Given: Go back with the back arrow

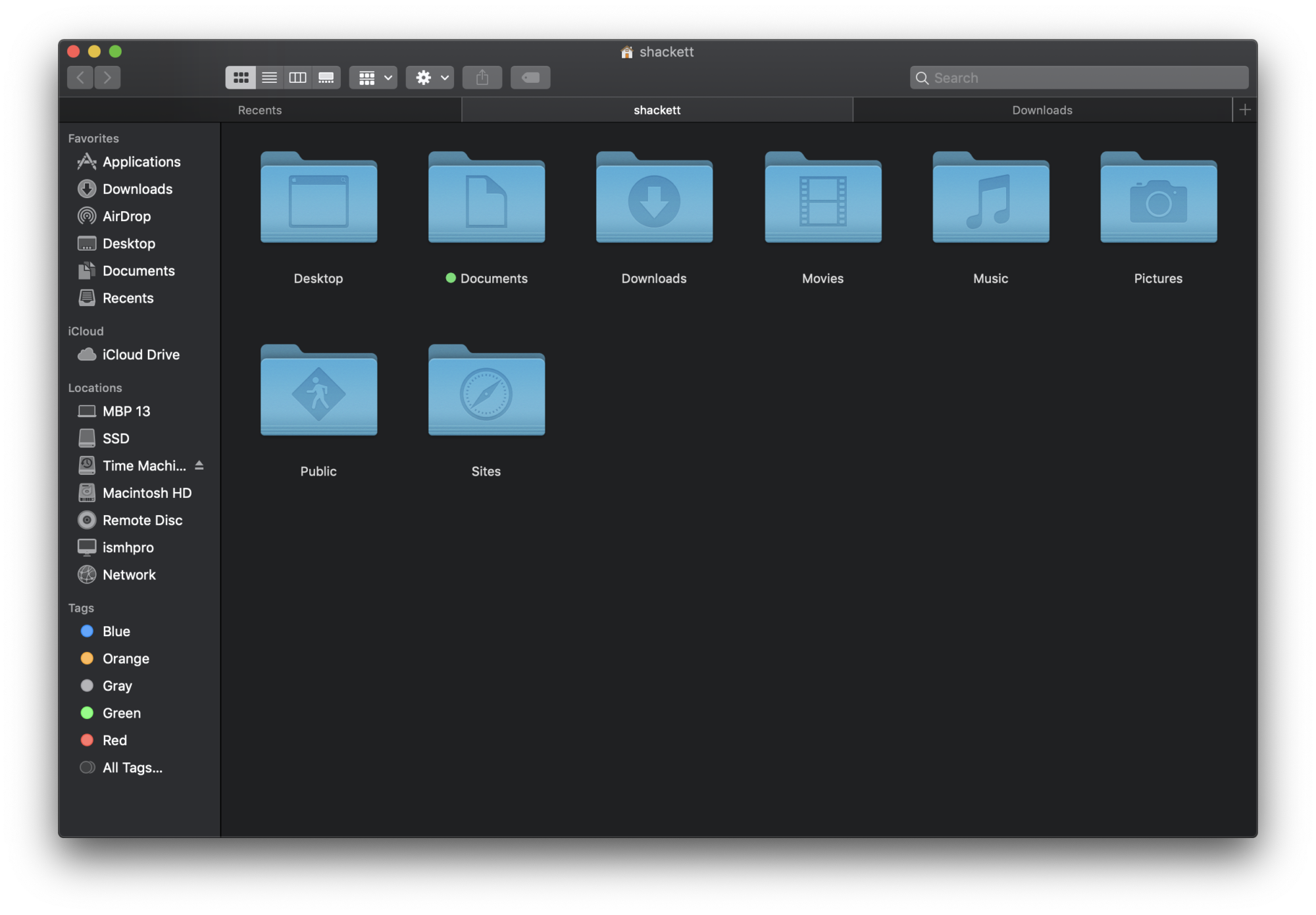Looking at the screenshot, I should pyautogui.click(x=80, y=78).
